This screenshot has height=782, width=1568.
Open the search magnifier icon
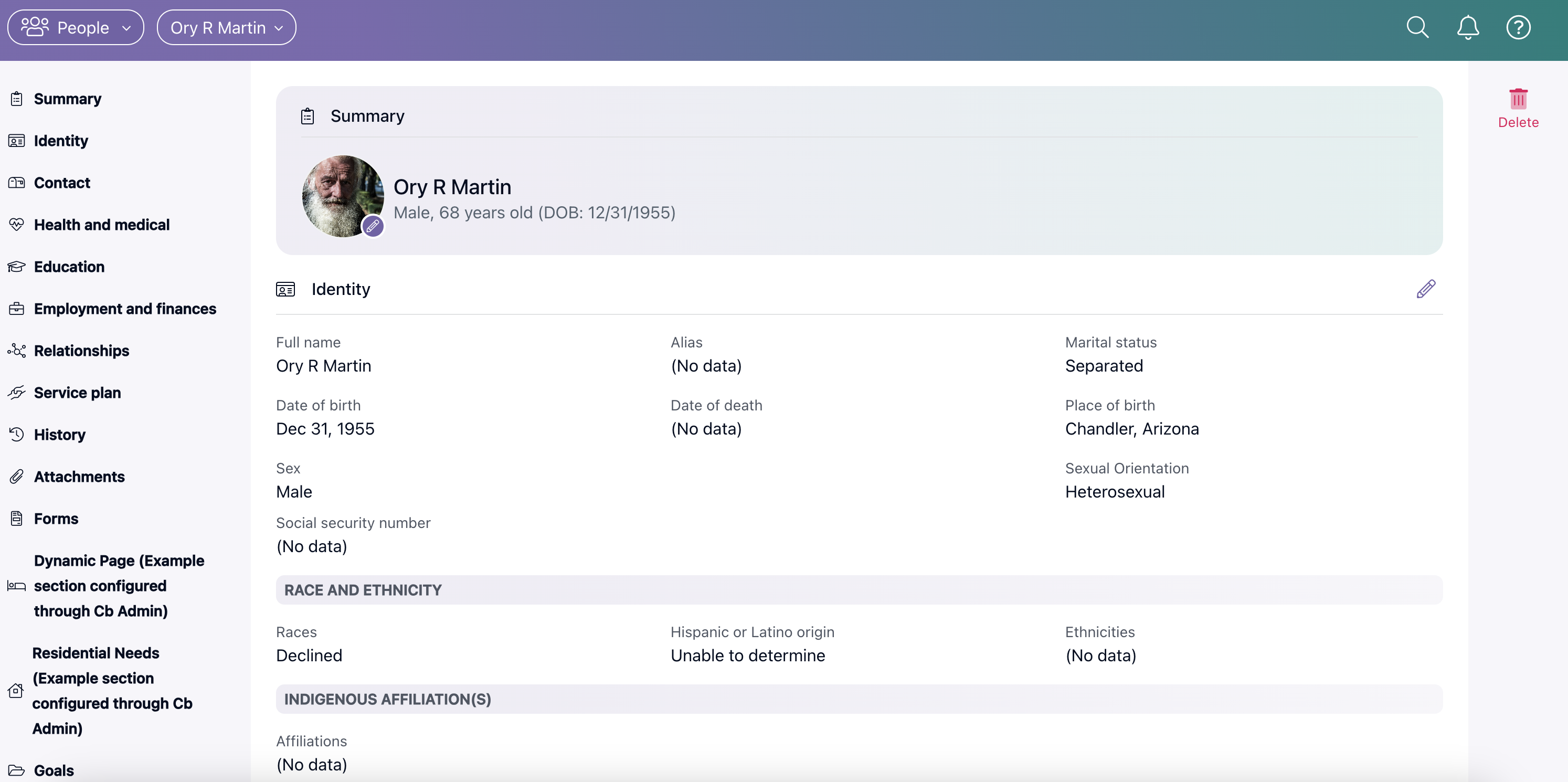(1417, 27)
